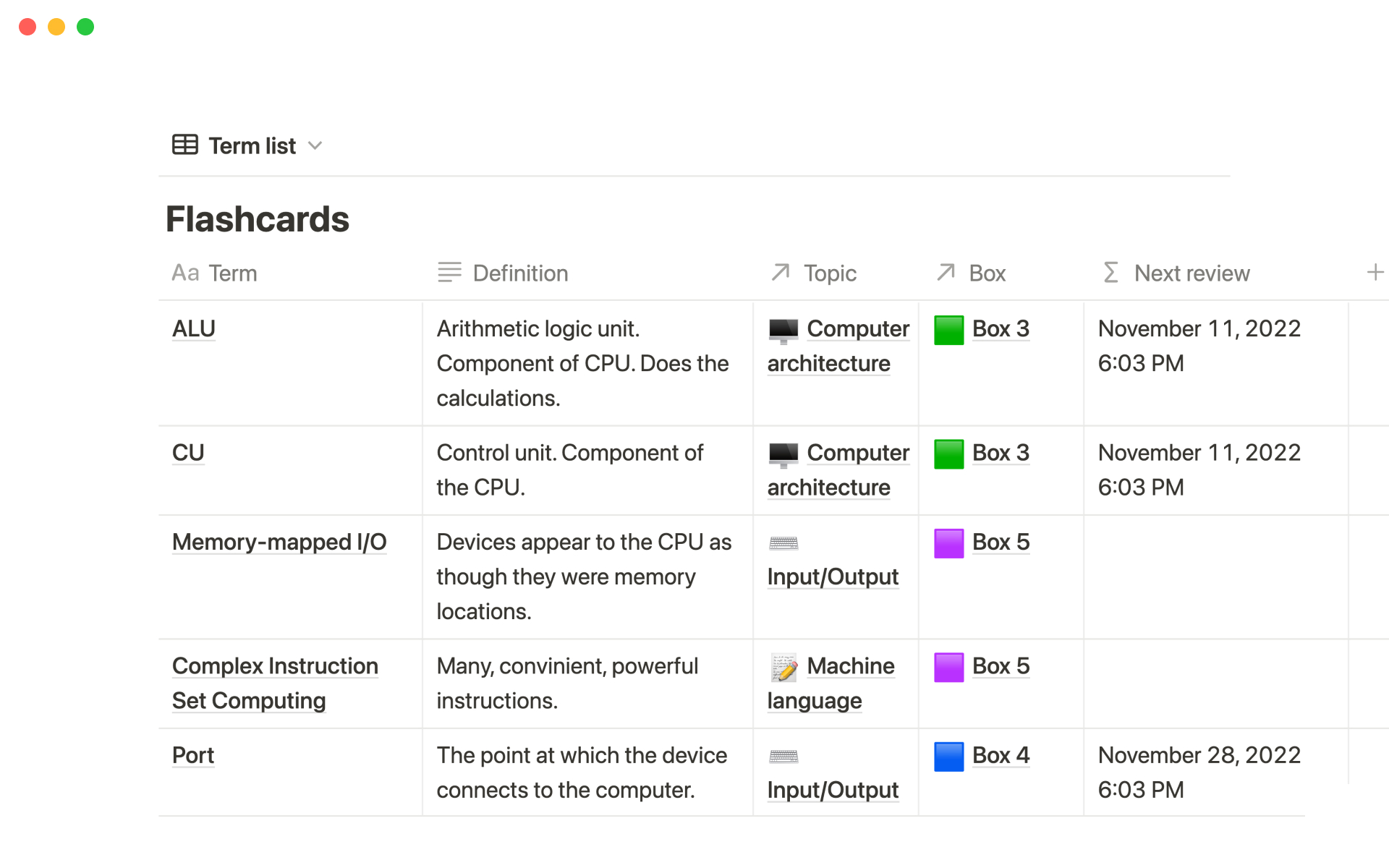Click the green Box 3 square in ALU row
Viewport: 1389px width, 868px height.
pos(948,330)
